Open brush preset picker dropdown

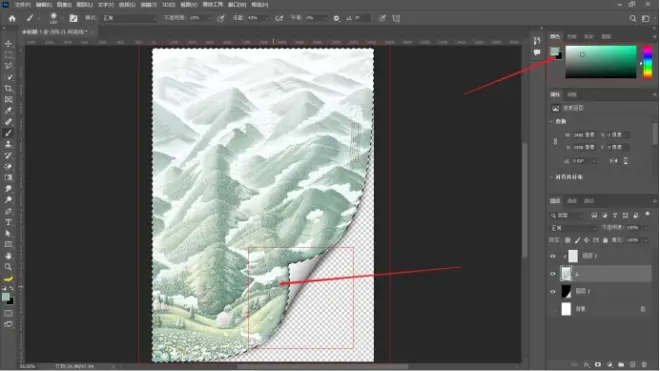tap(62, 19)
